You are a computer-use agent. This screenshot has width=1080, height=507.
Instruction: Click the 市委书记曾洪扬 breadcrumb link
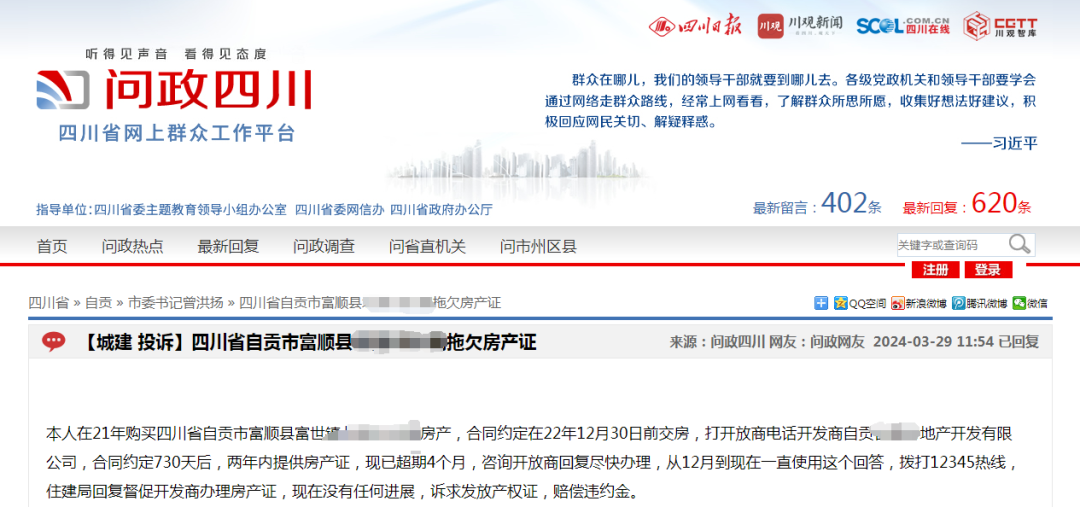click(x=175, y=302)
